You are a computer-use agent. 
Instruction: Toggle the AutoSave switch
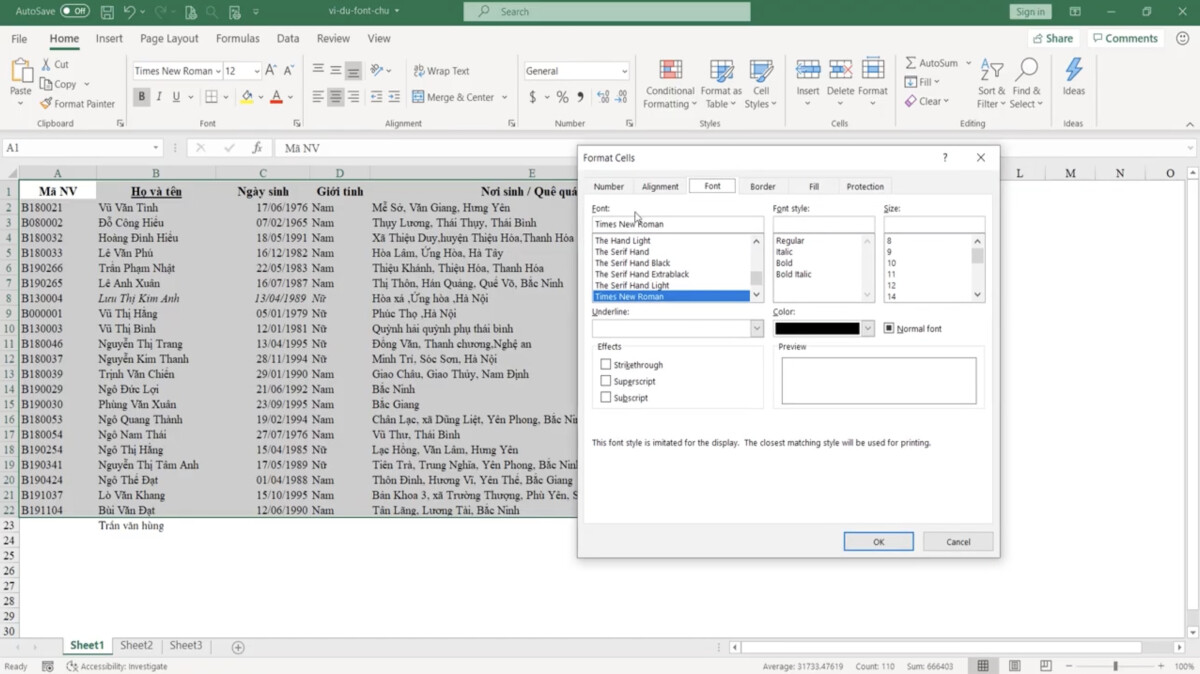(74, 11)
